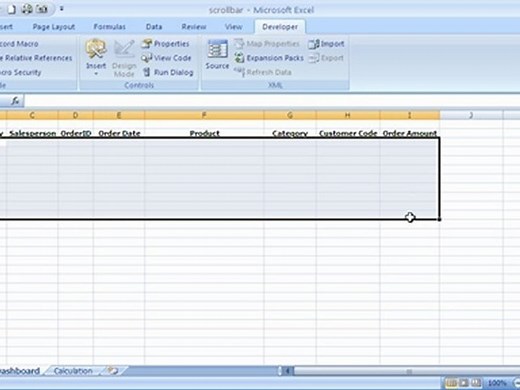Click the tab split bar handle
The image size is (520, 390).
click(x=280, y=371)
